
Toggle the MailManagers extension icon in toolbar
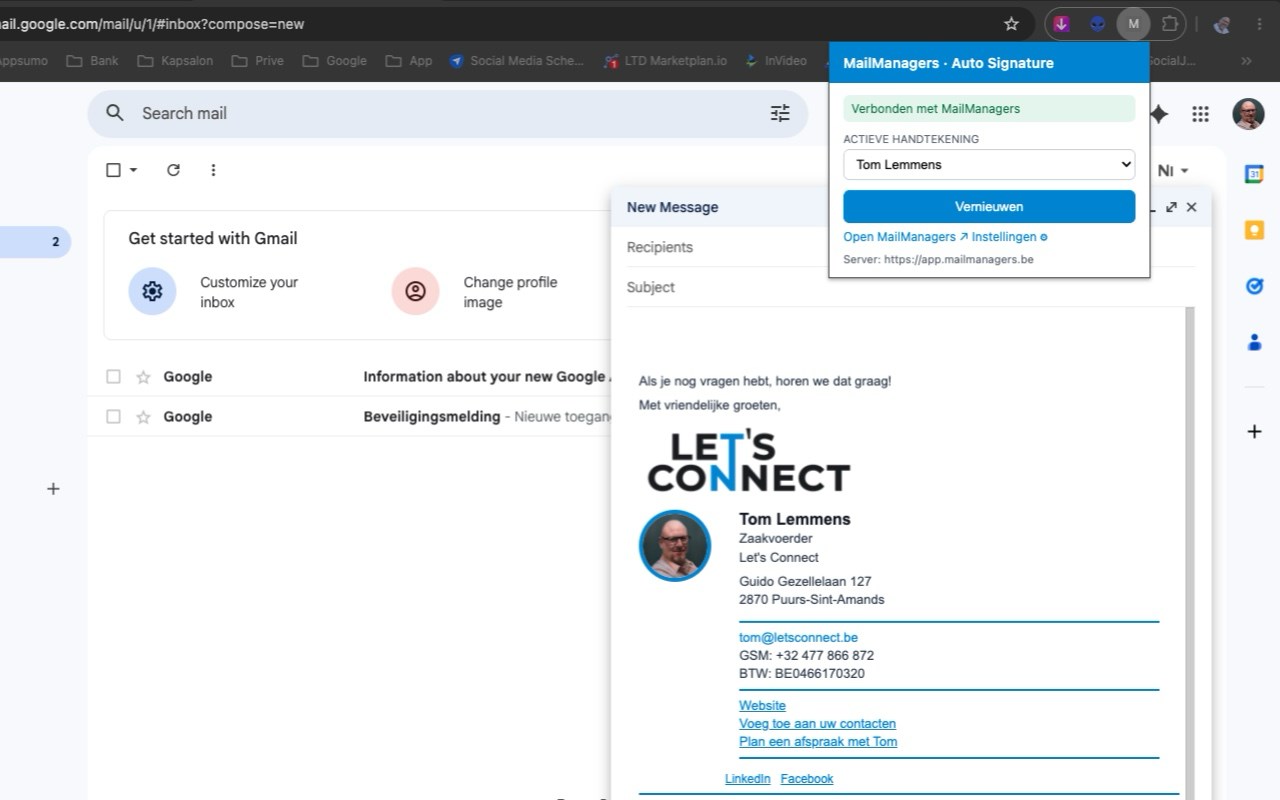coord(1133,24)
